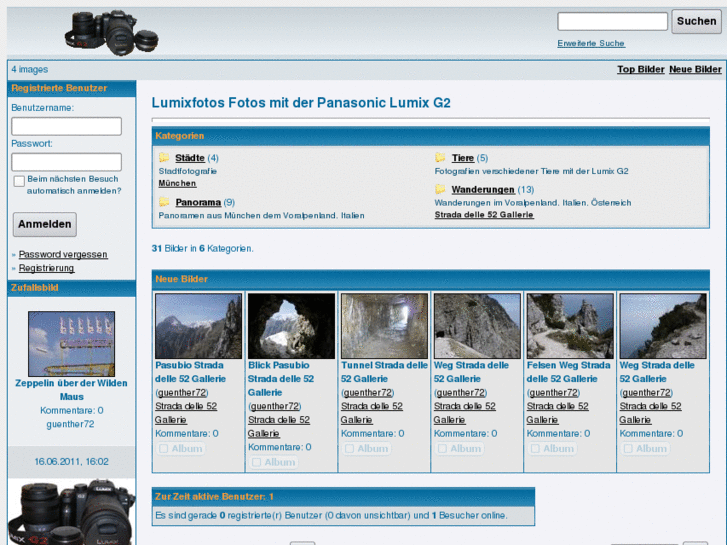This screenshot has width=727, height=545.
Task: Click the Panorama category folder icon
Action: (x=164, y=202)
